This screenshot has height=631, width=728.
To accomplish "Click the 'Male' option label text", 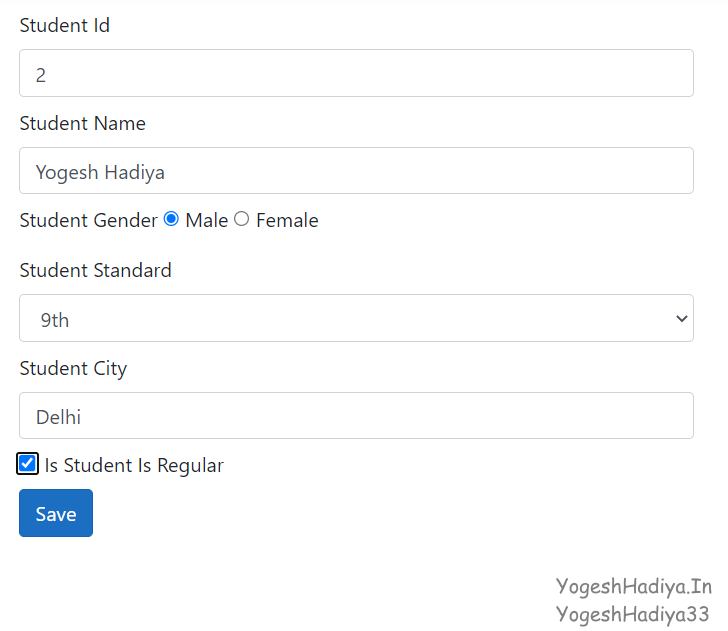I will click(x=207, y=221).
